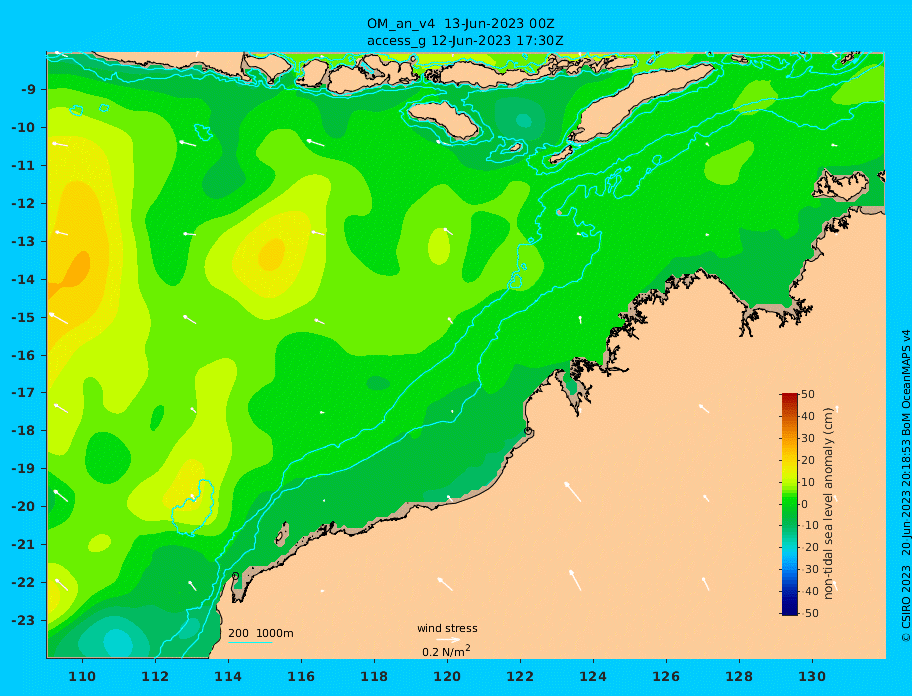Click the cyan contour sample line in legend
This screenshot has height=696, width=912.
250,642
